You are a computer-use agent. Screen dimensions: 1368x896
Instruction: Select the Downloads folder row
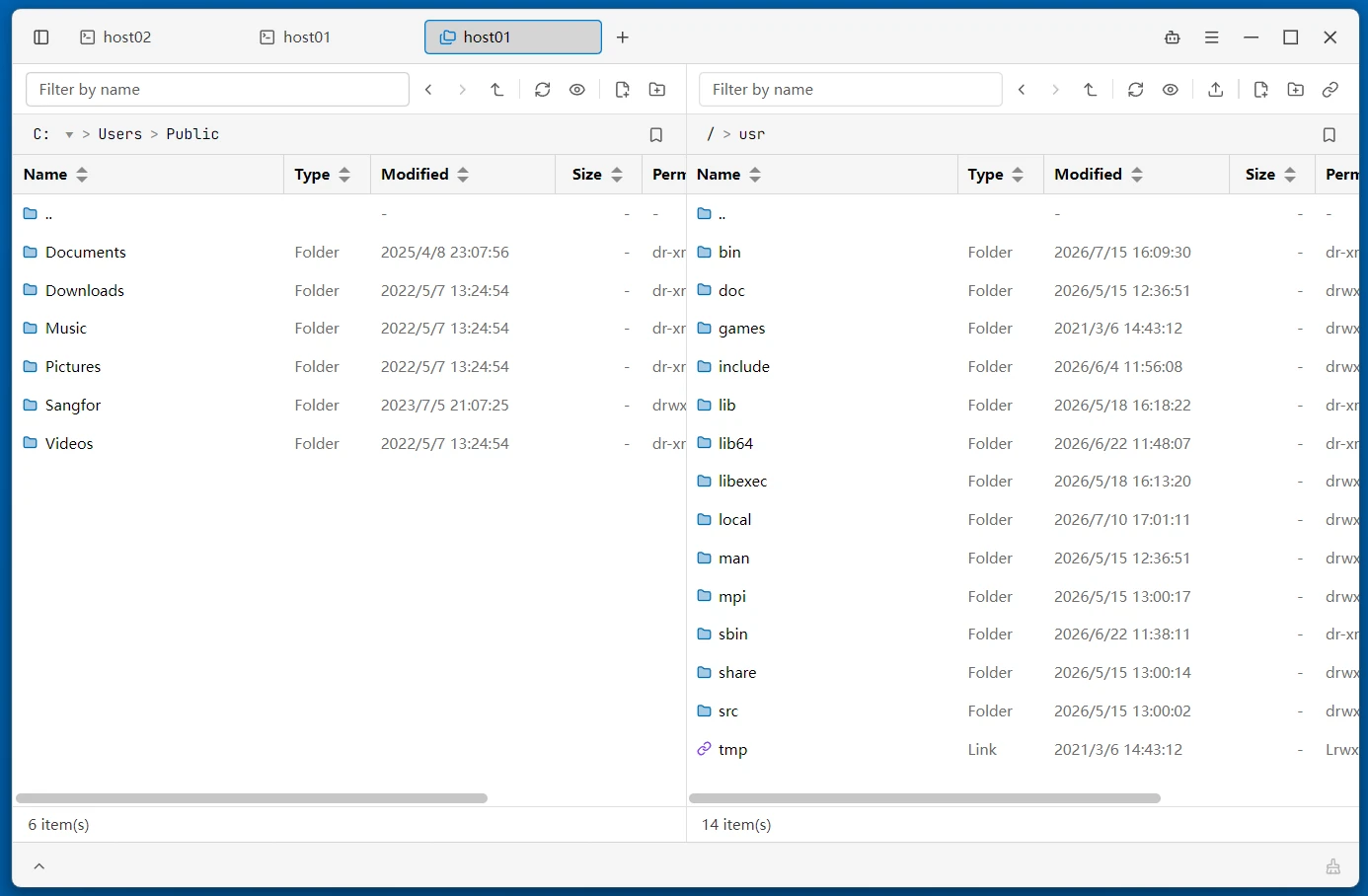coord(349,291)
